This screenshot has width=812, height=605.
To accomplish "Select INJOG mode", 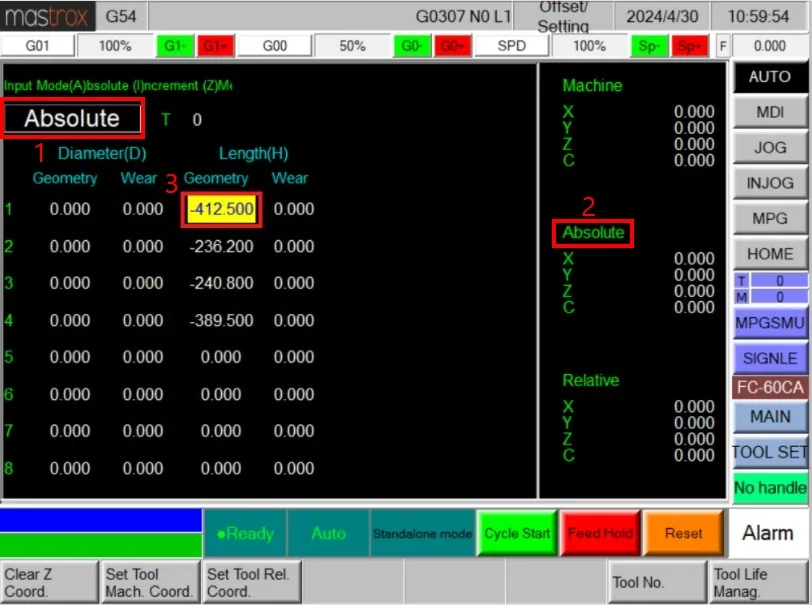I will (x=770, y=183).
